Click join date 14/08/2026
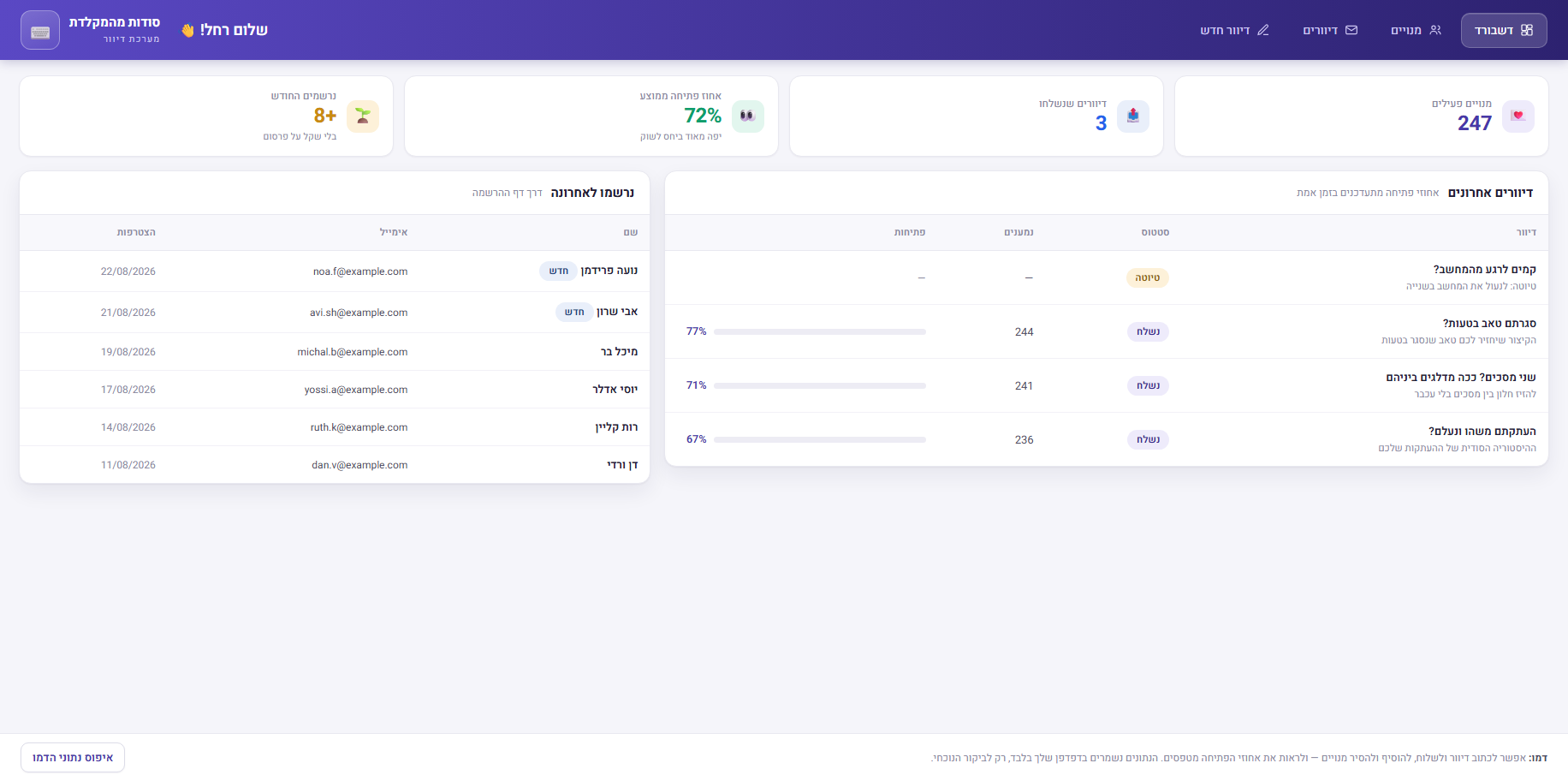1568x781 pixels. coord(128,427)
